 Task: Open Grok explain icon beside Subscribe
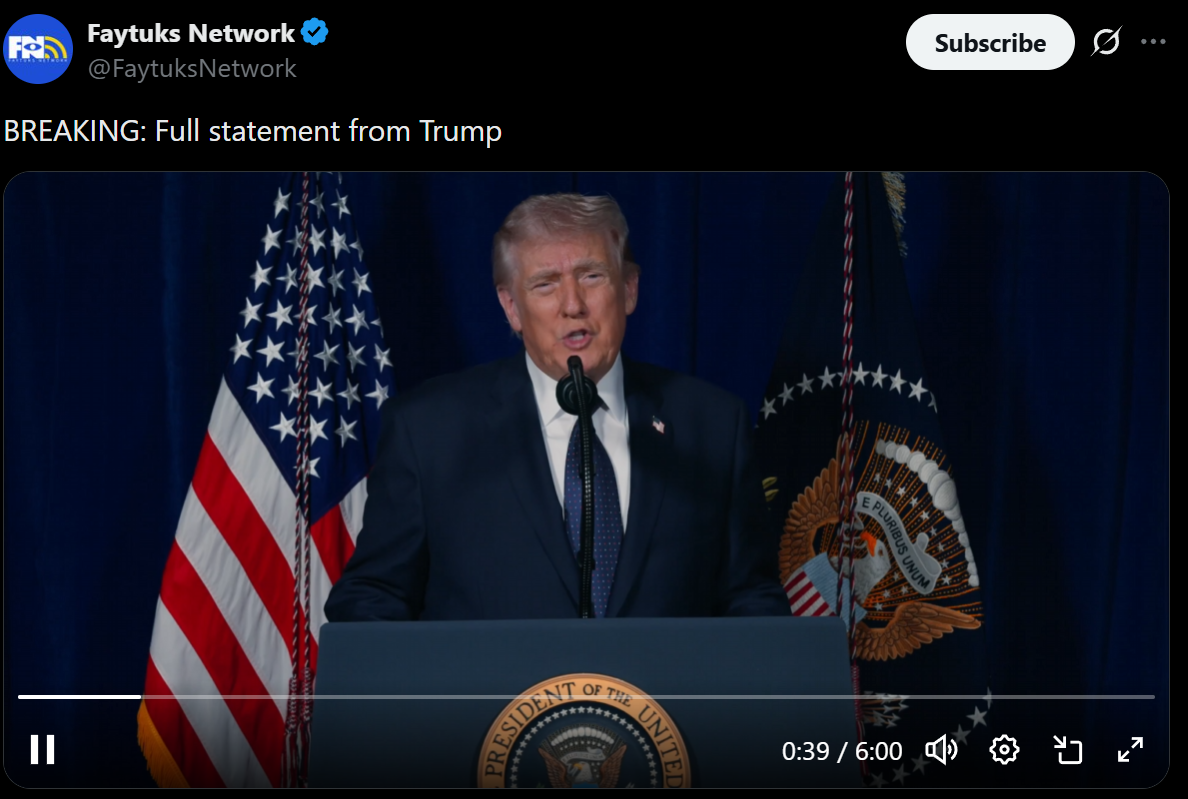coord(1106,42)
